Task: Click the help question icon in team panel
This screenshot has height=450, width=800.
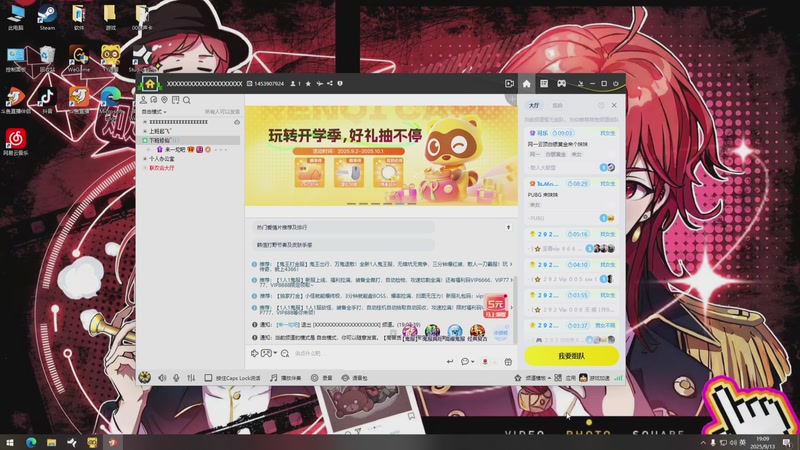Action: pyautogui.click(x=601, y=105)
